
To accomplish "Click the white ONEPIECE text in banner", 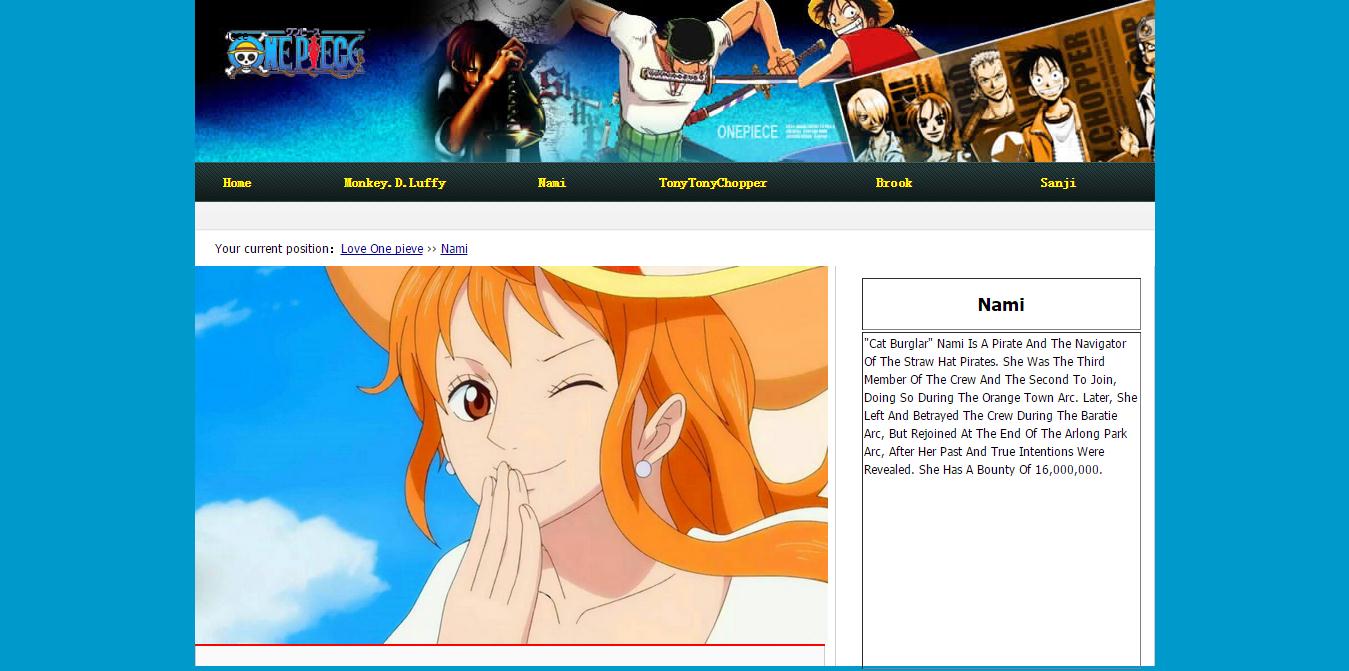I will pos(746,132).
